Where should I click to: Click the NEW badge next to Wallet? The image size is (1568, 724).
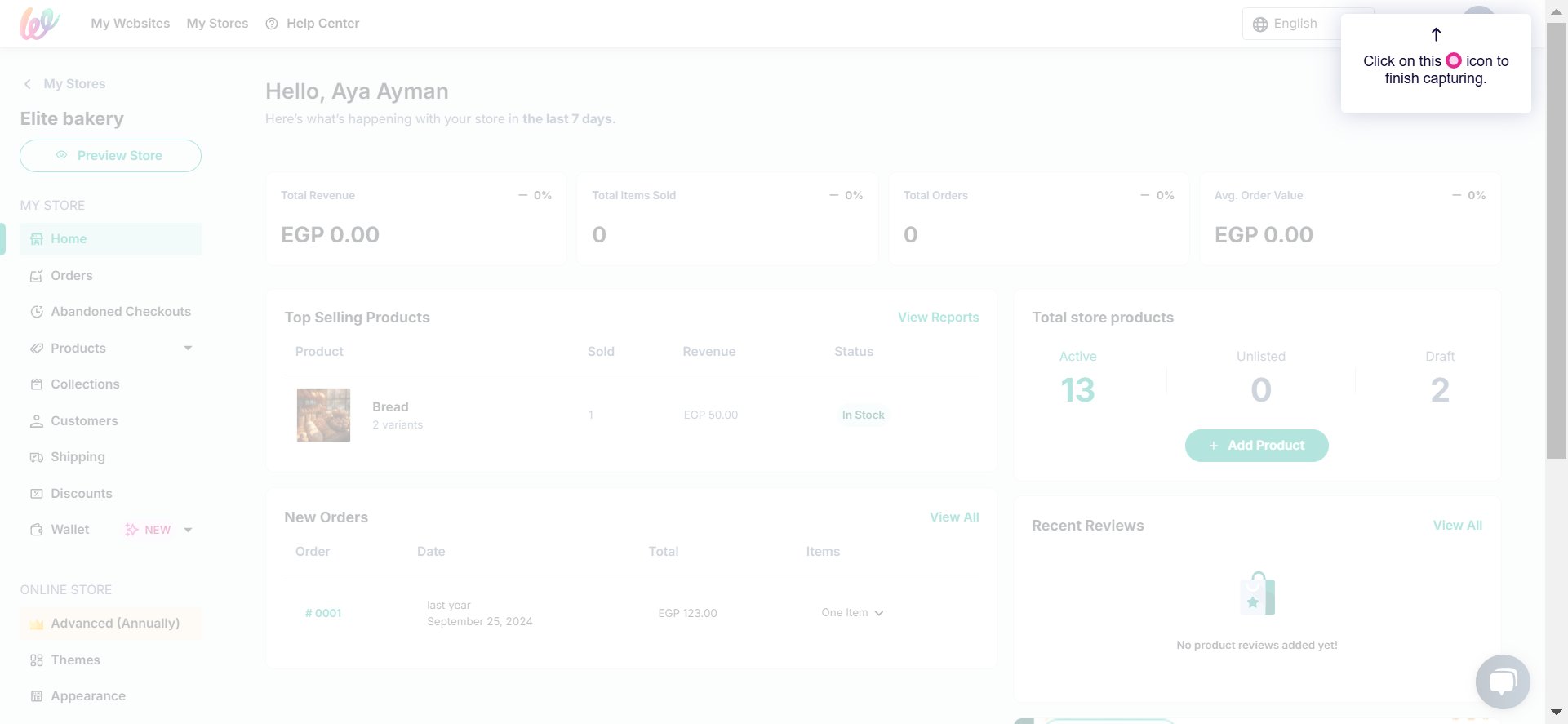[149, 530]
